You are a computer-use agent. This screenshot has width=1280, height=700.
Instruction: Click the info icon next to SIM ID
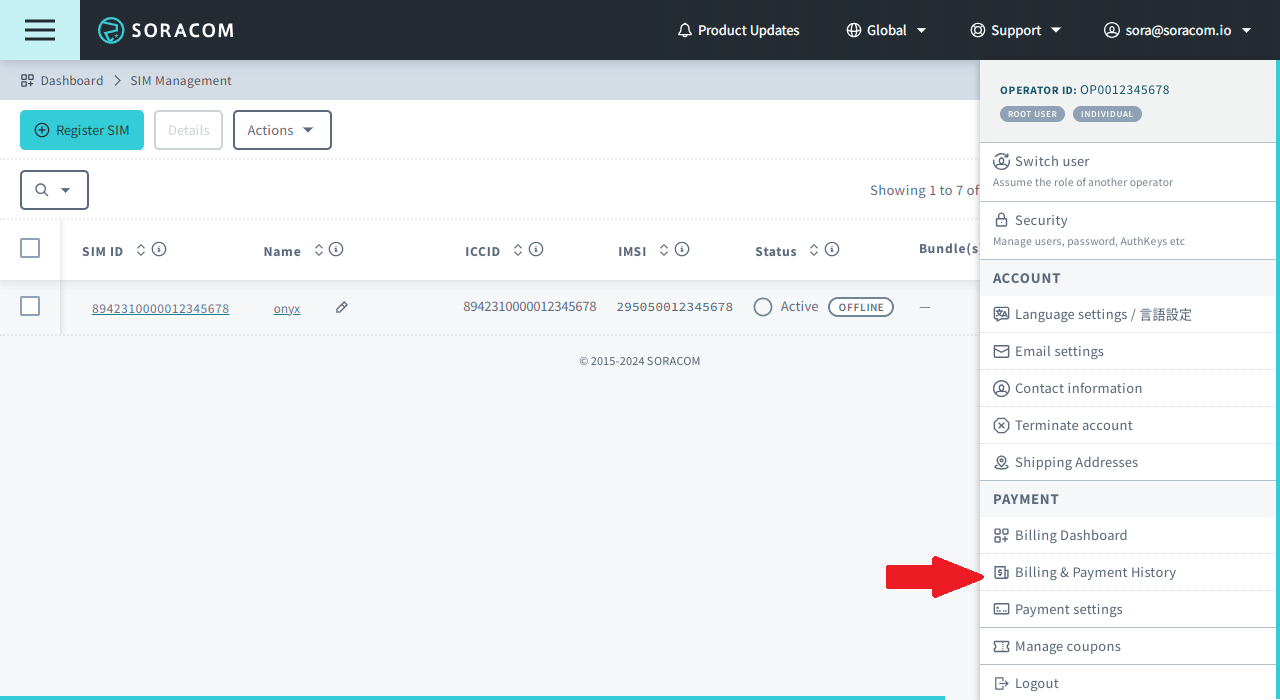[x=159, y=250]
